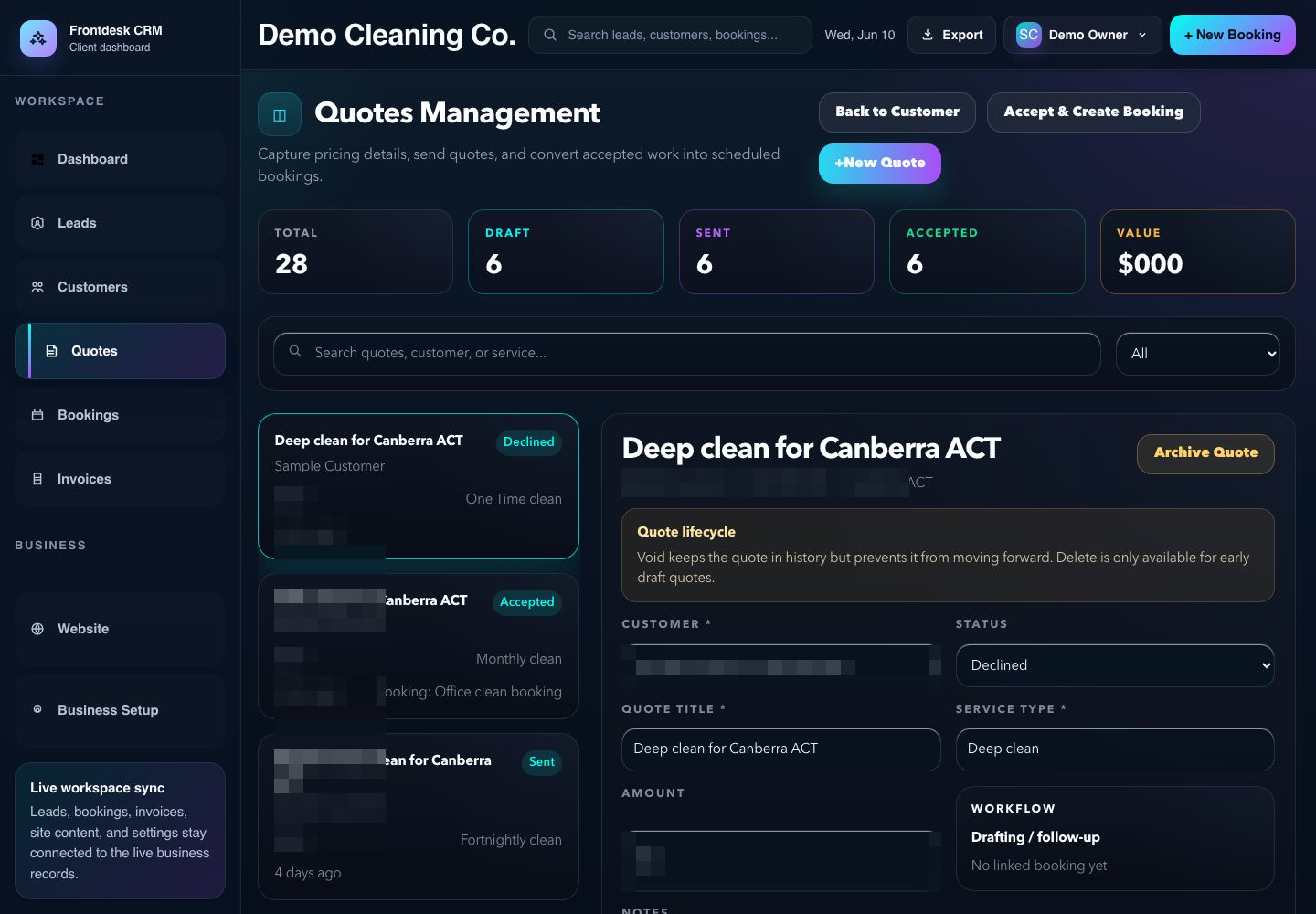1316x914 pixels.
Task: Click the Archive Quote button
Action: (1205, 454)
